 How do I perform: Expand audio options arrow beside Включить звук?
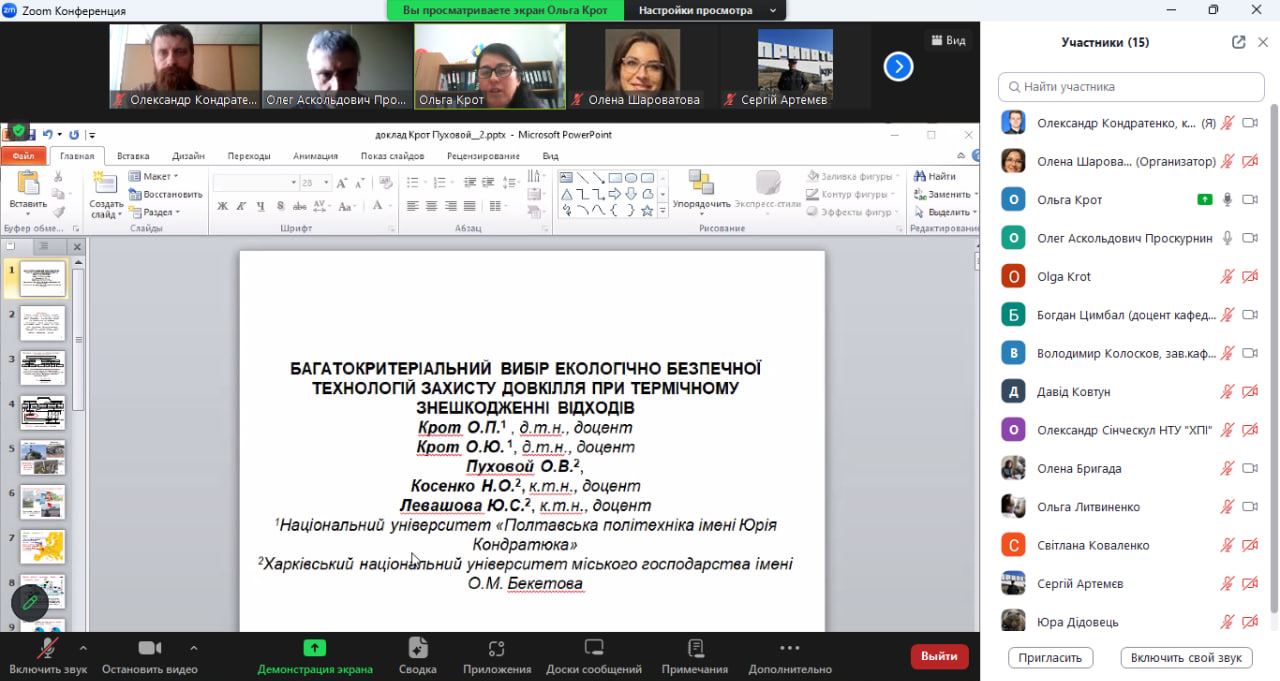coord(83,647)
